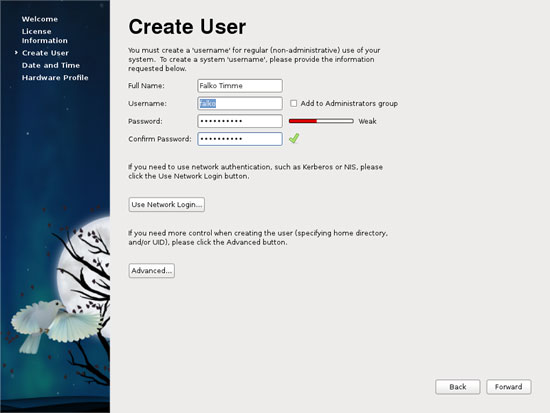Jump to Hardware Profile step in sidebar
Viewport: 550px width, 413px height.
55,78
